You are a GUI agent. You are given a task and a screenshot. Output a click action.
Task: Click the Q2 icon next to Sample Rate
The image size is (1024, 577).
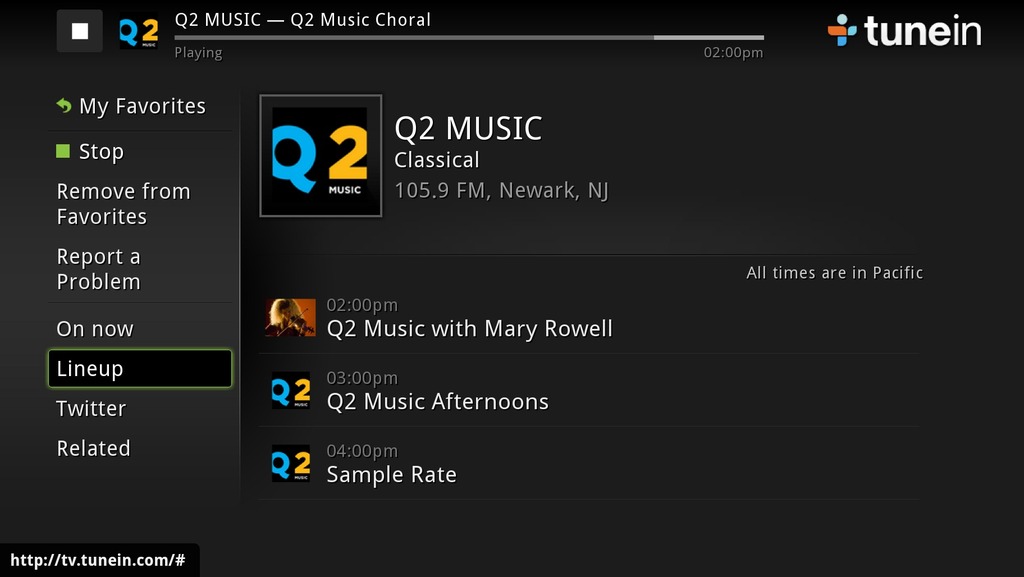291,463
